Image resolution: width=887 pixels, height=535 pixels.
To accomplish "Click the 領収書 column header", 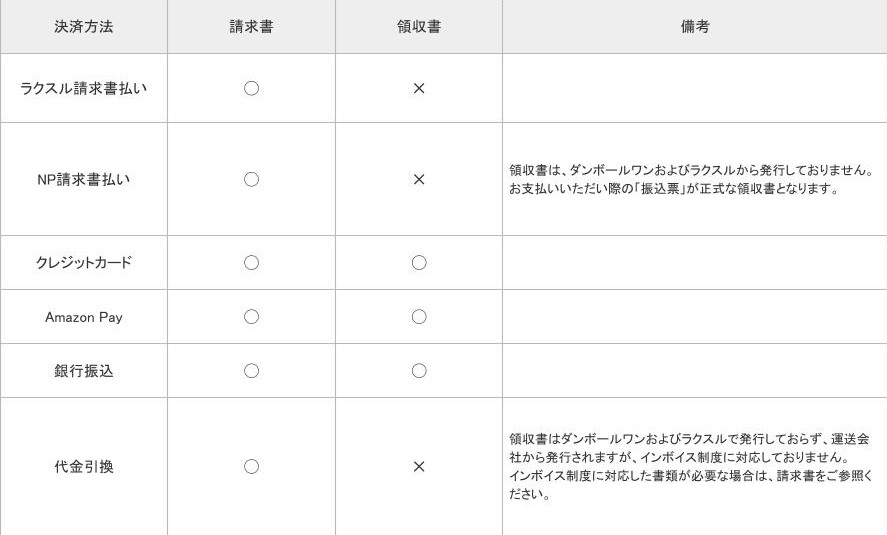I will [419, 27].
